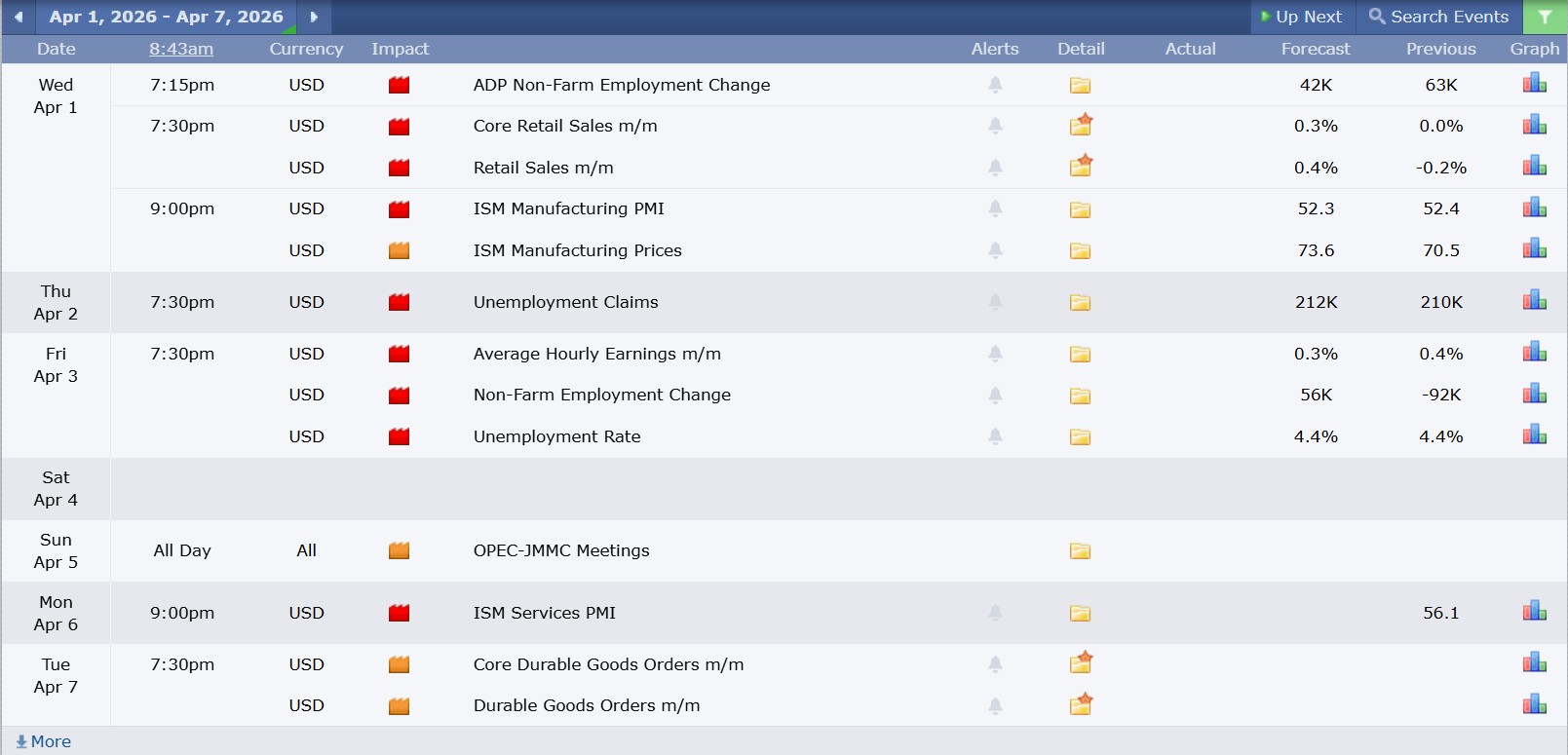1568x755 pixels.
Task: Open graph for Core Retail Sales m/m
Action: tap(1535, 125)
